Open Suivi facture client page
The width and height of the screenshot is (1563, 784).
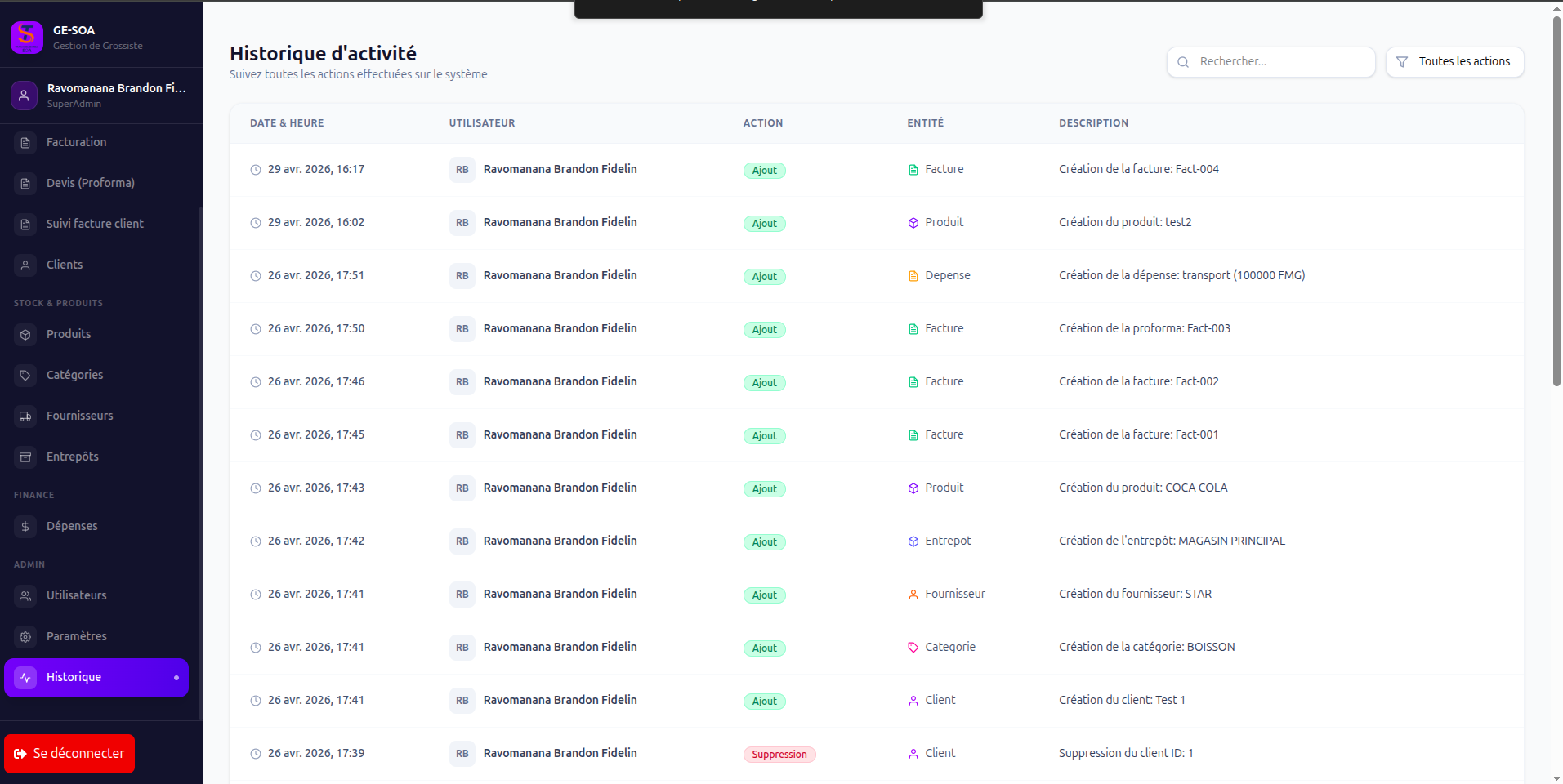(x=96, y=224)
